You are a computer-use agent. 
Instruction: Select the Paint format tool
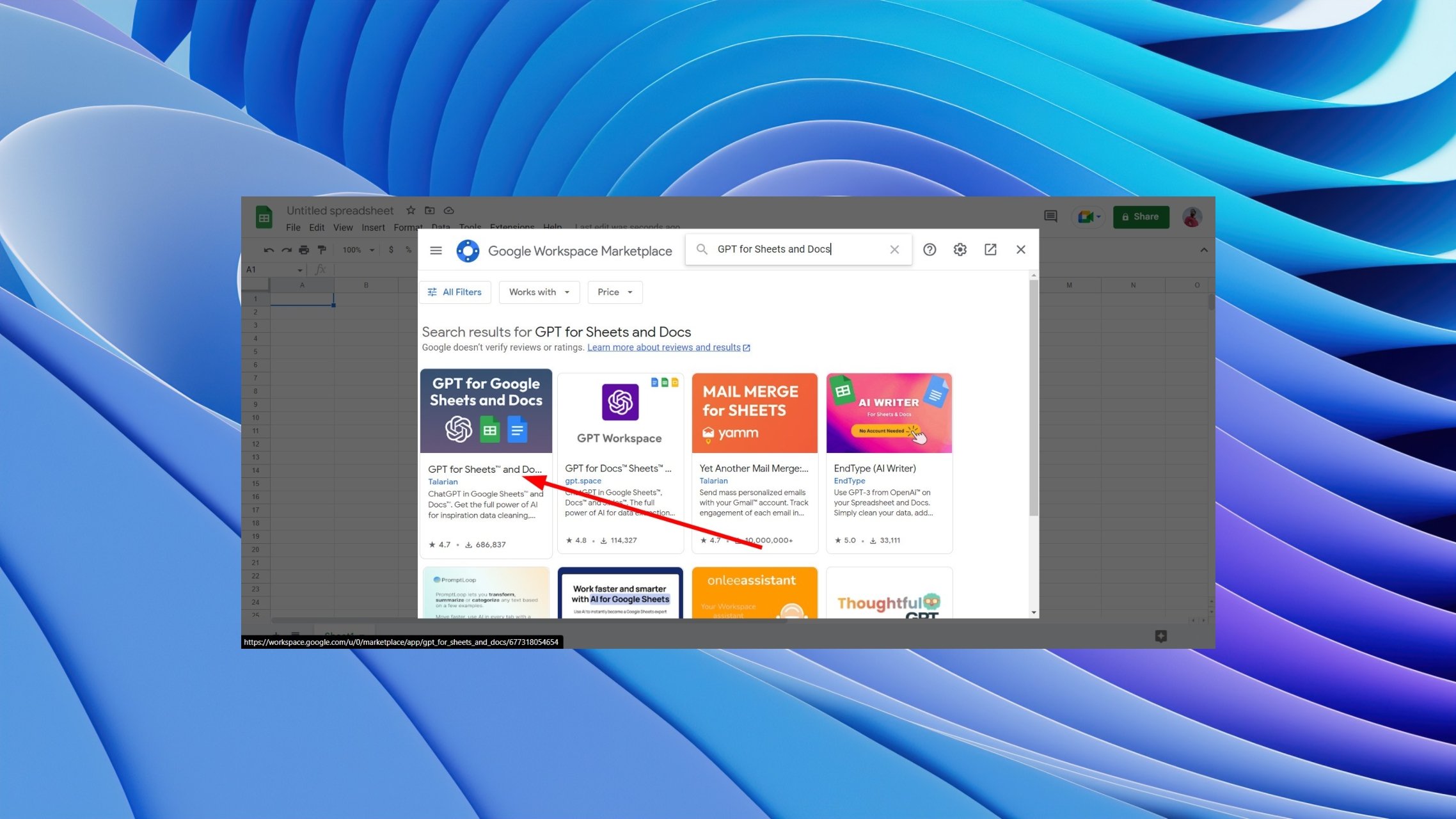click(322, 250)
